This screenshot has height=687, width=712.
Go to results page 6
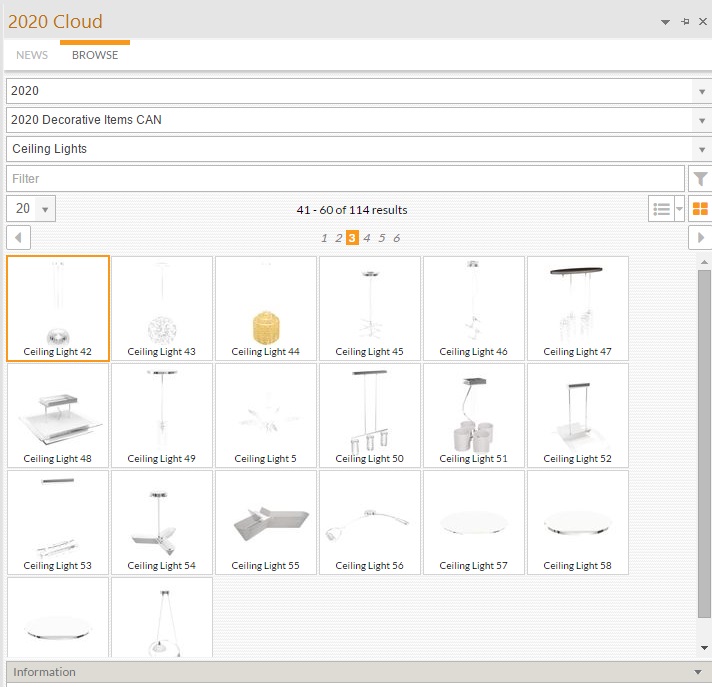[x=396, y=238]
